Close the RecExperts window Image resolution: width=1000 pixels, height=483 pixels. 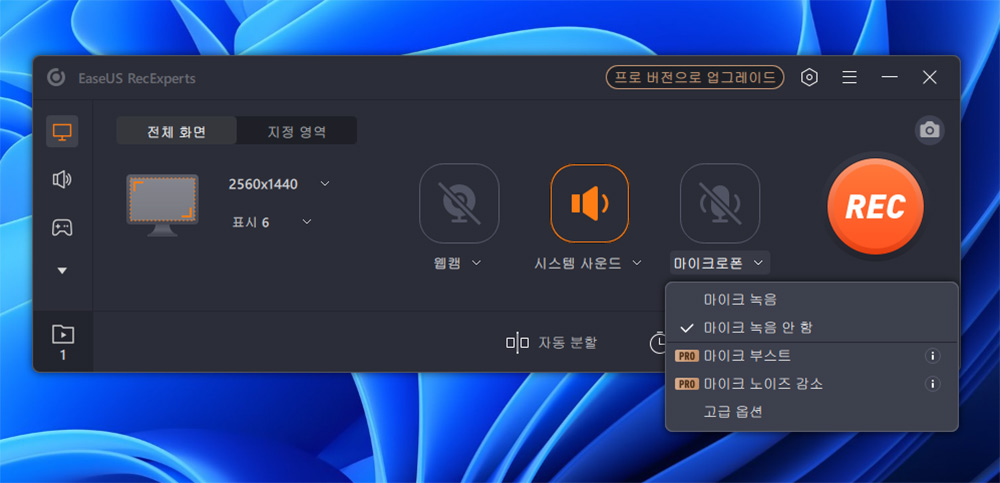tap(930, 78)
